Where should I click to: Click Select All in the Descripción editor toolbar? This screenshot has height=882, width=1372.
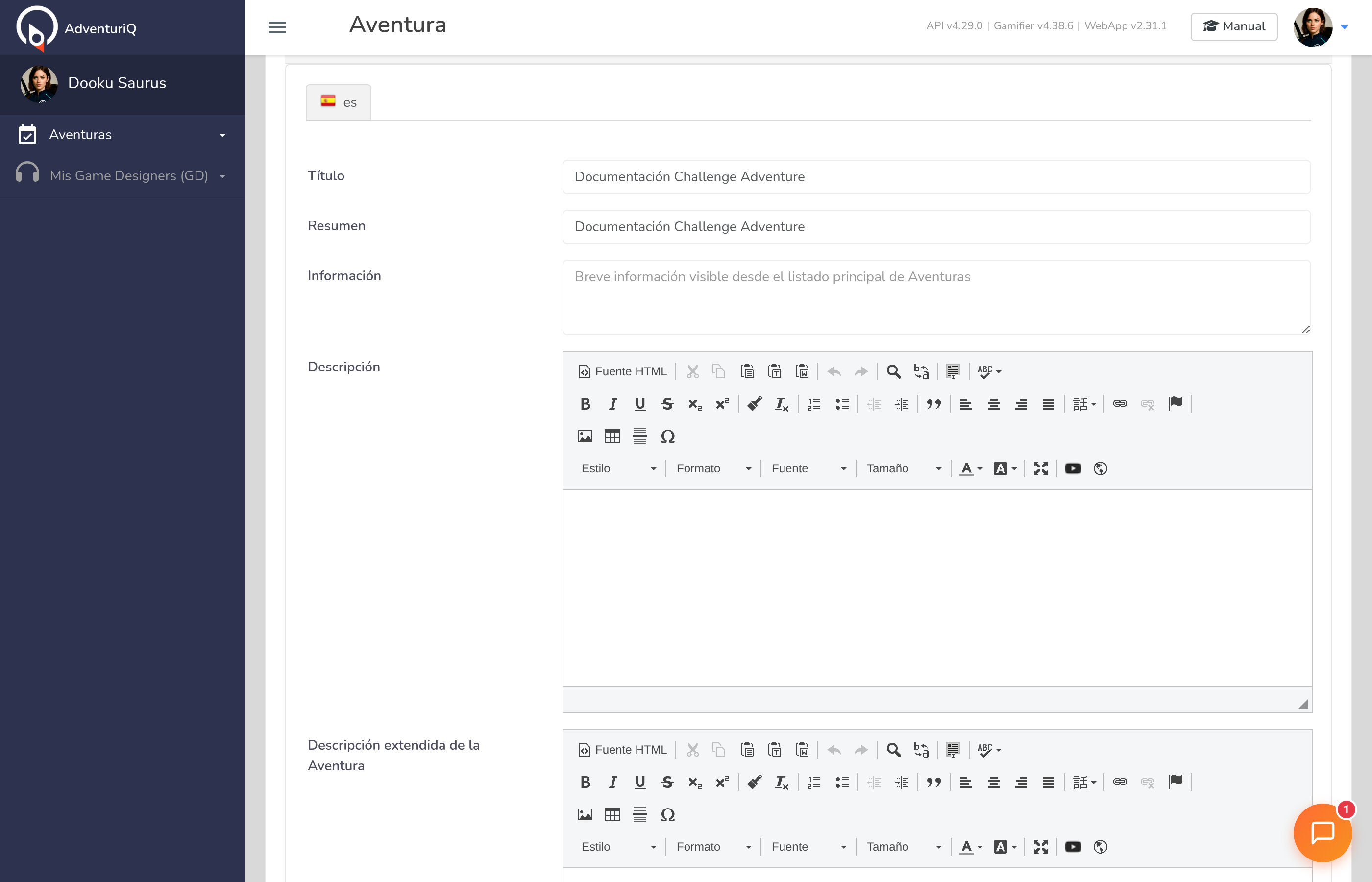[x=953, y=372]
